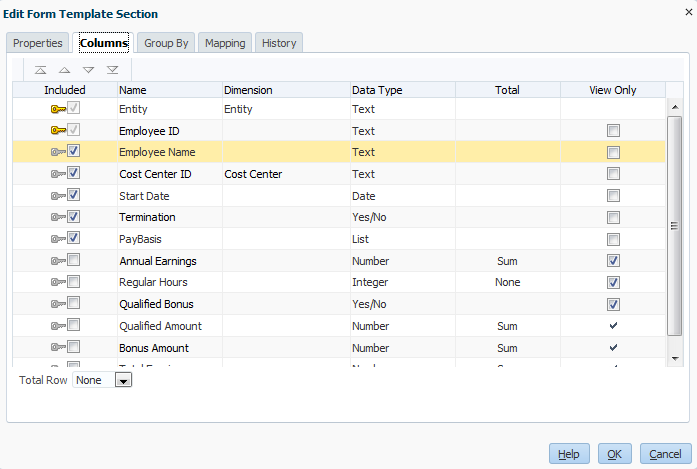Open the Mapping tab
The height and width of the screenshot is (469, 697).
tap(224, 43)
